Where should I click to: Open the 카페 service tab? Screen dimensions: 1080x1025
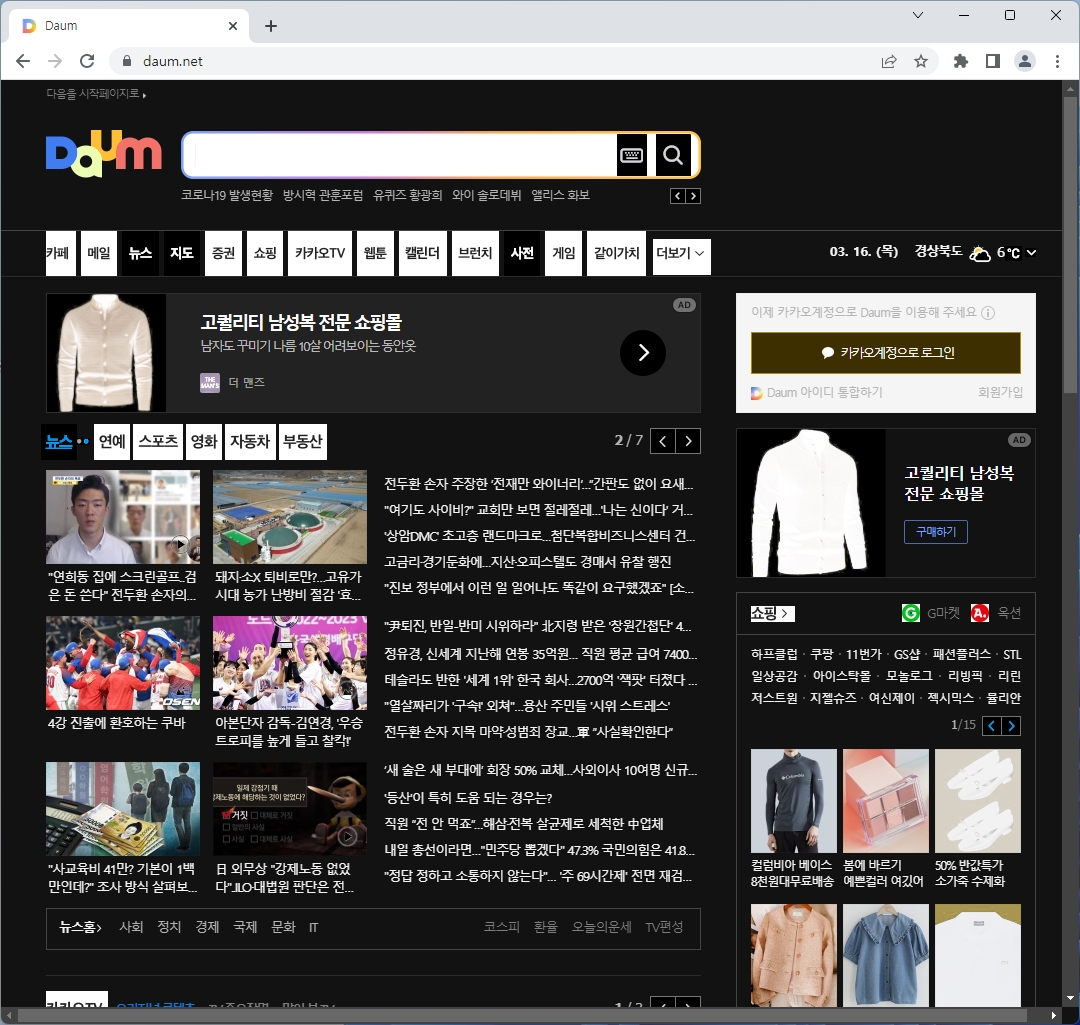click(61, 253)
